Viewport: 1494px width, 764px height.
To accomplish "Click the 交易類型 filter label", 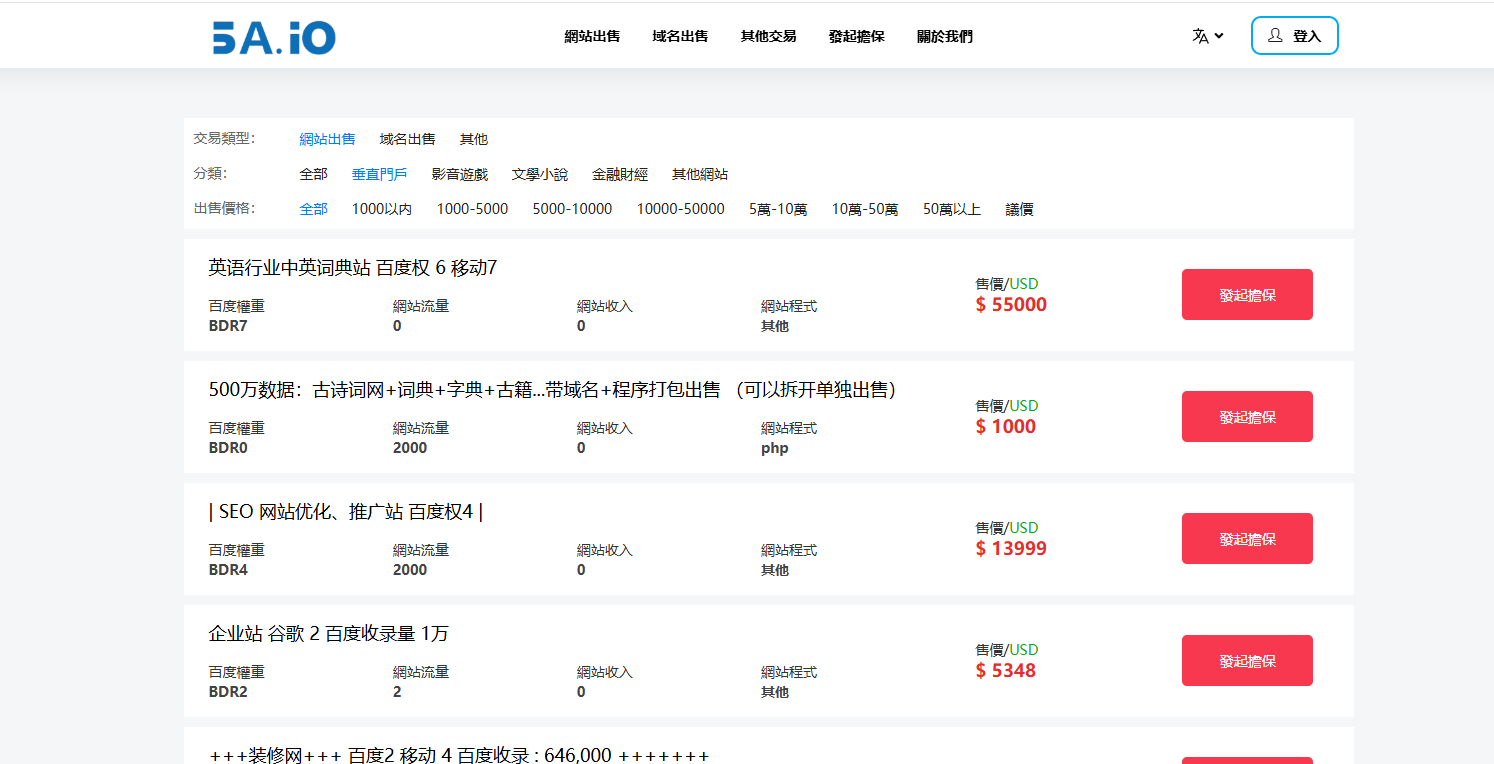I will click(224, 138).
